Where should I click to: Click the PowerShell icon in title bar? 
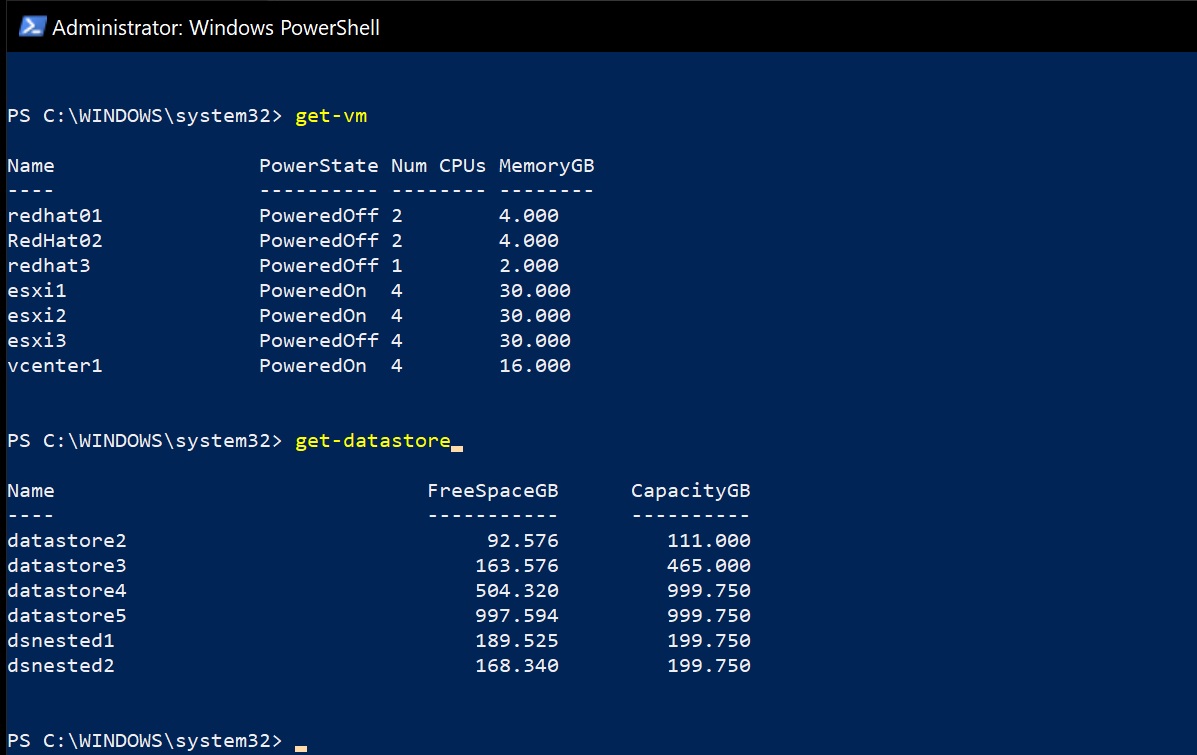[33, 27]
